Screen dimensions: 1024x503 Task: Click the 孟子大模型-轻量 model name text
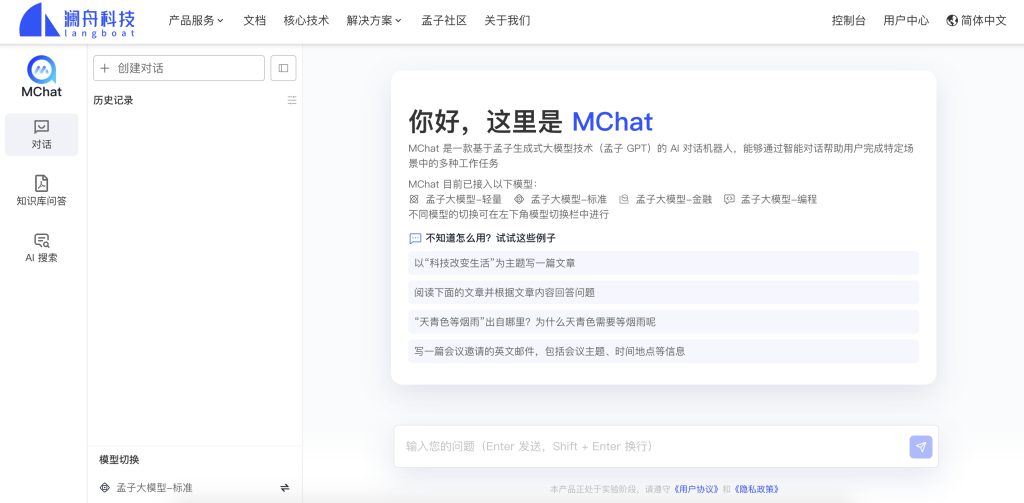coord(464,199)
